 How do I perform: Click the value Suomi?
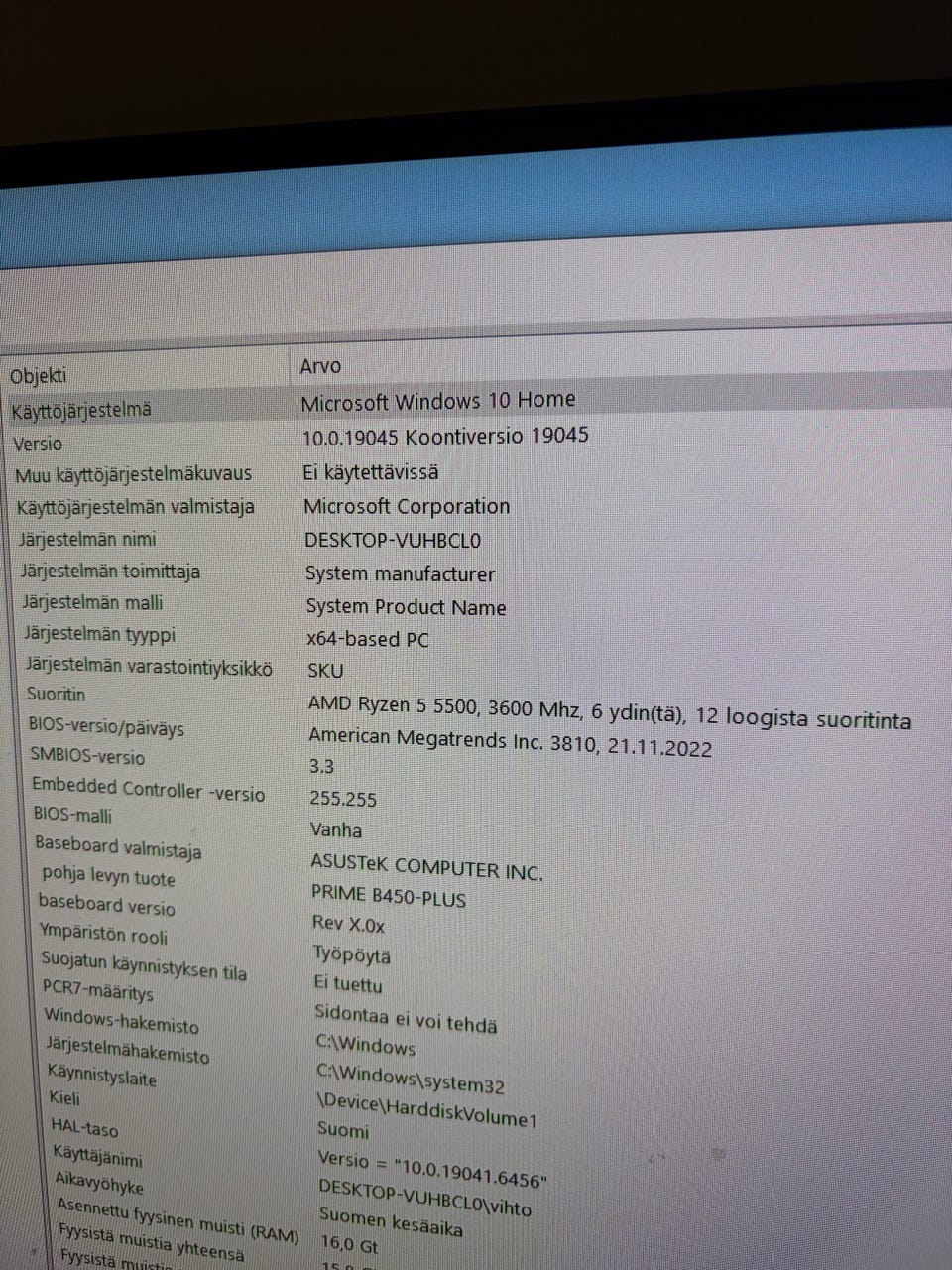(x=343, y=1130)
